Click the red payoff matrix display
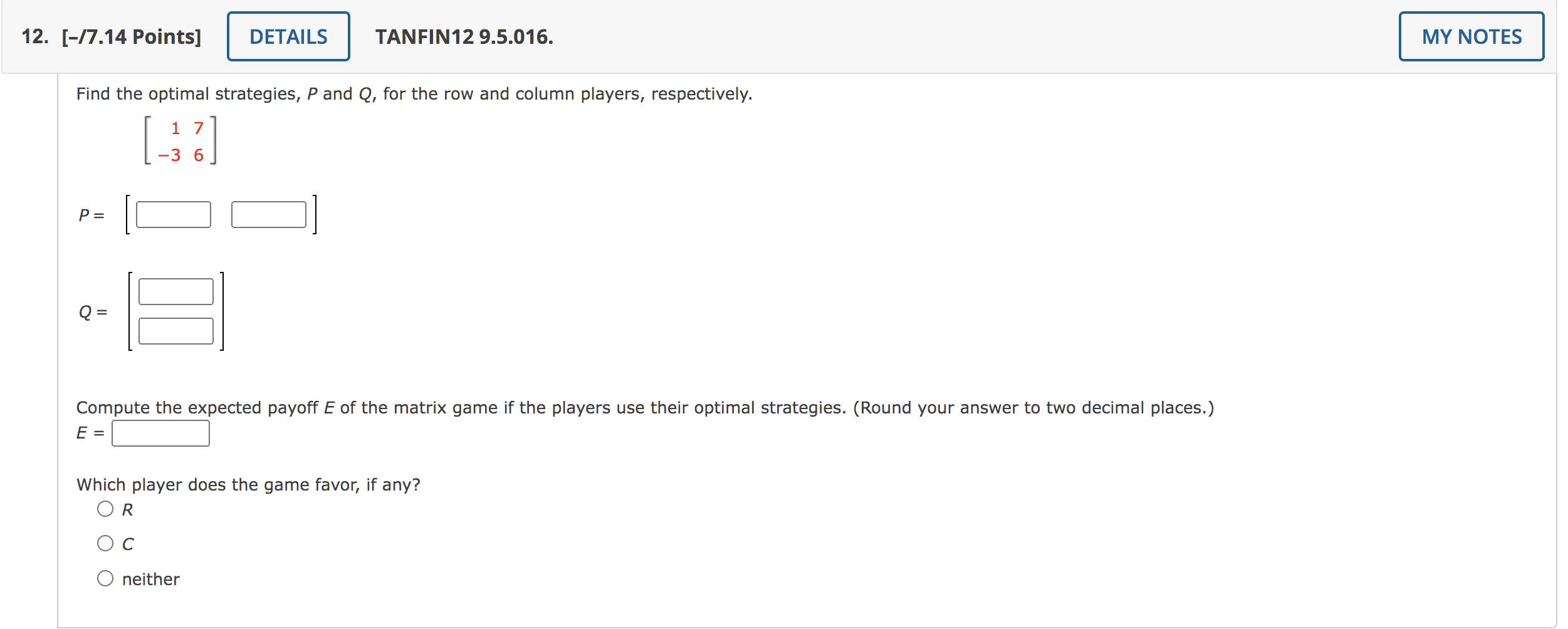 [181, 140]
